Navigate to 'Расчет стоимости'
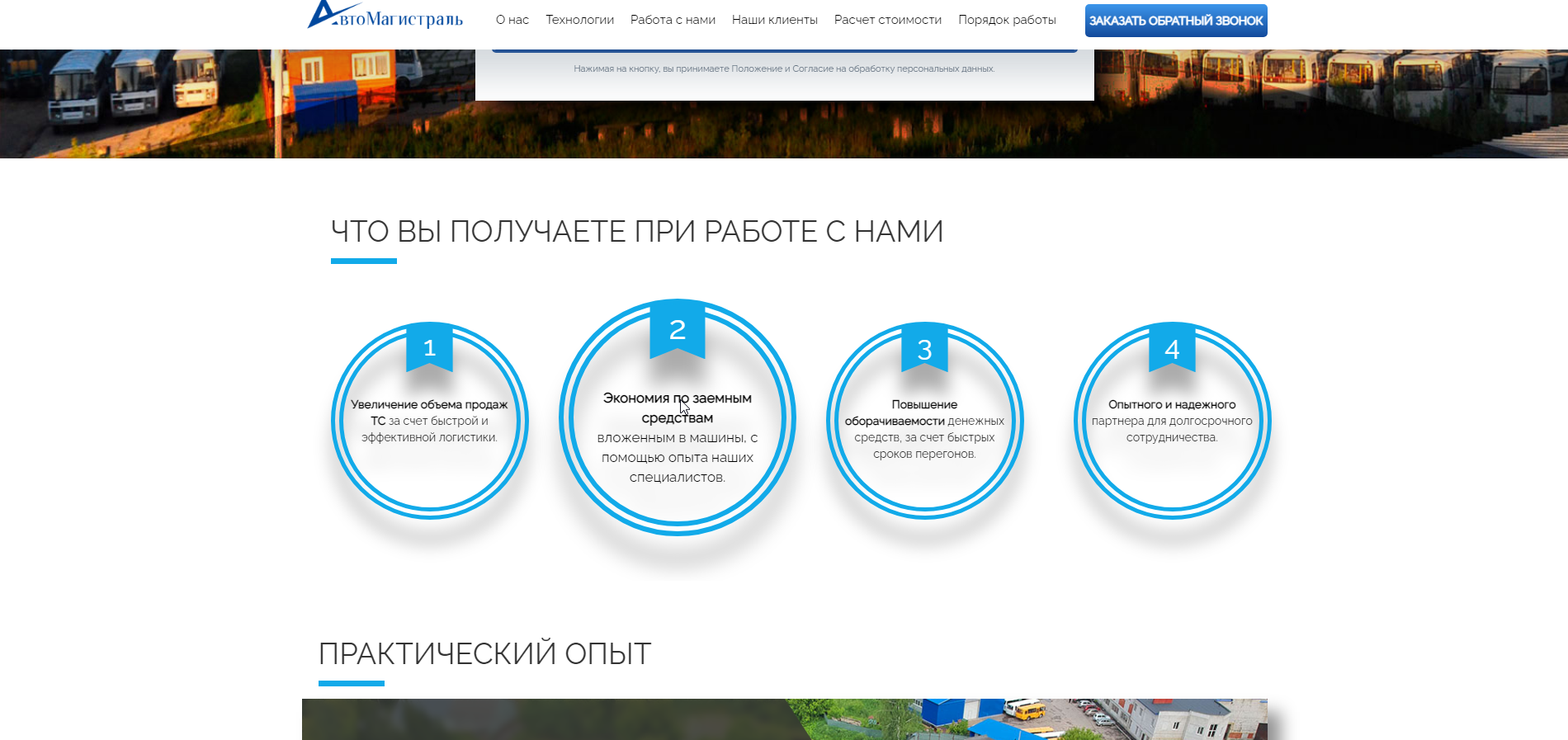 point(888,20)
